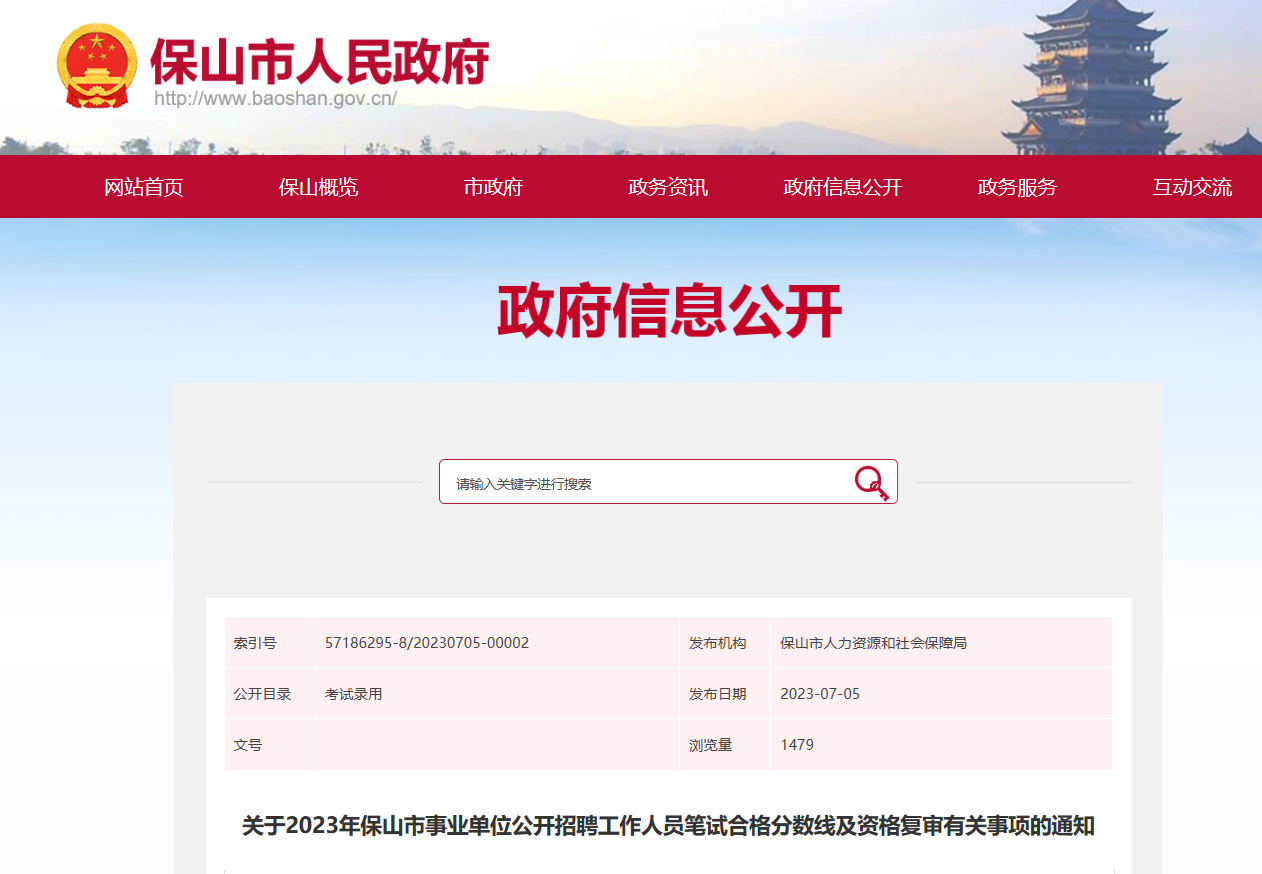Click the date 2023-07-05
Screen dimensions: 1262x874
(820, 694)
